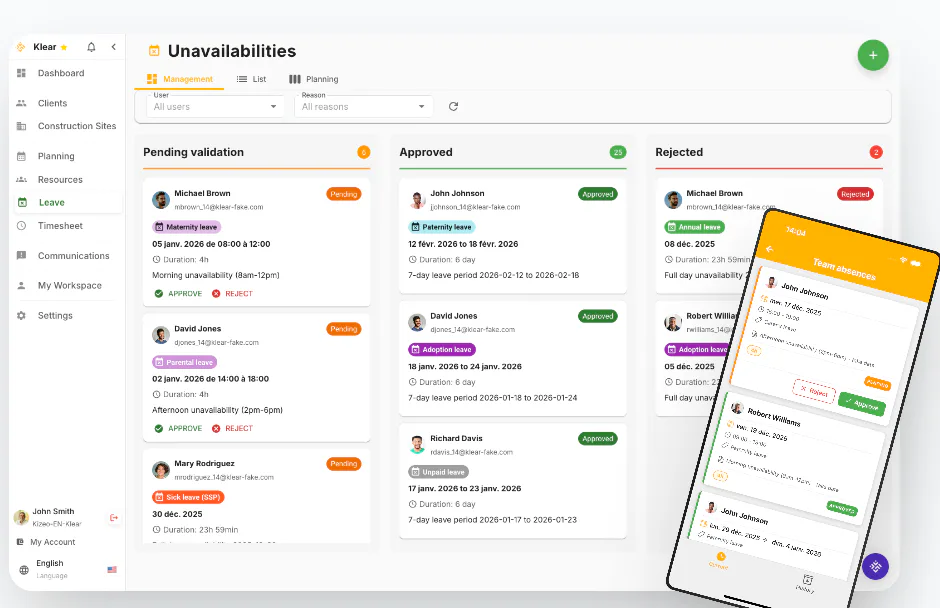Click the "Sick leave (SSP)" tag
The image size is (940, 608).
pos(188,497)
